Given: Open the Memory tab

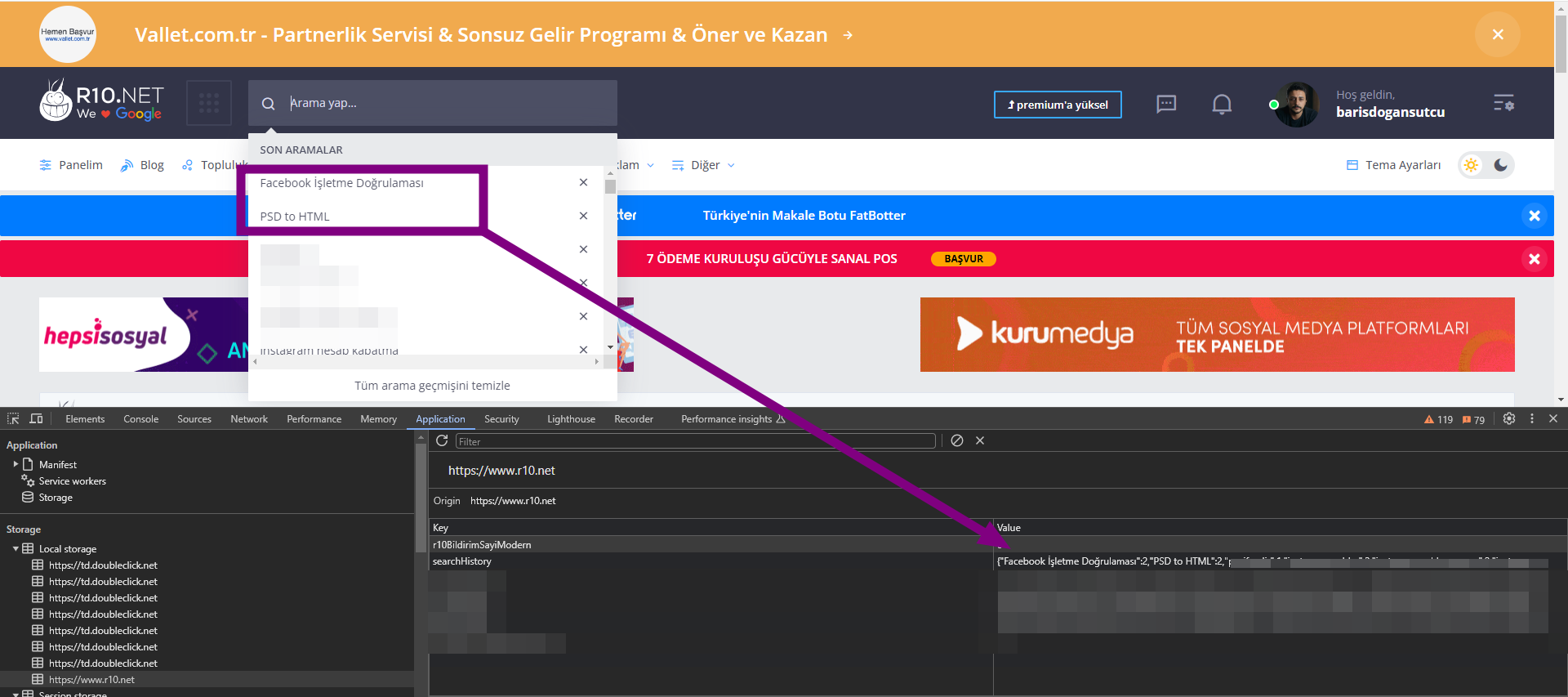Looking at the screenshot, I should coord(379,419).
